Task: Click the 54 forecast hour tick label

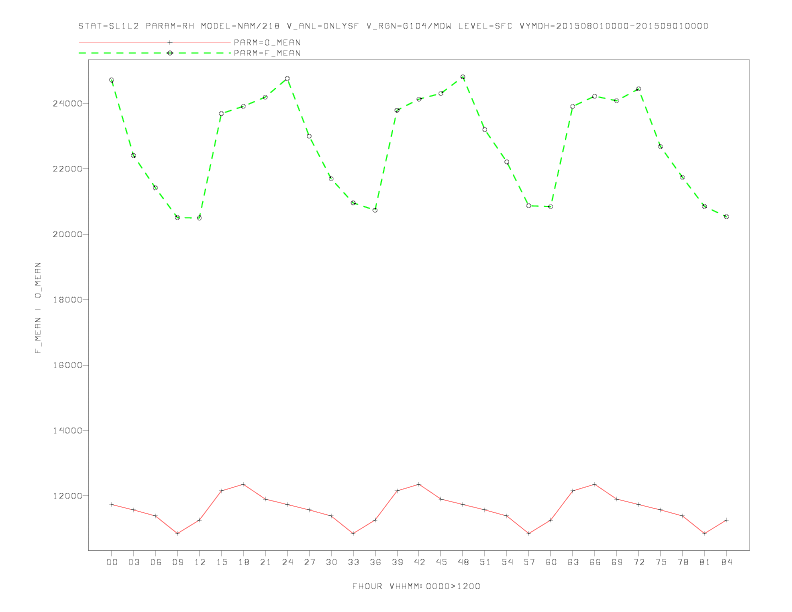Action: [507, 562]
